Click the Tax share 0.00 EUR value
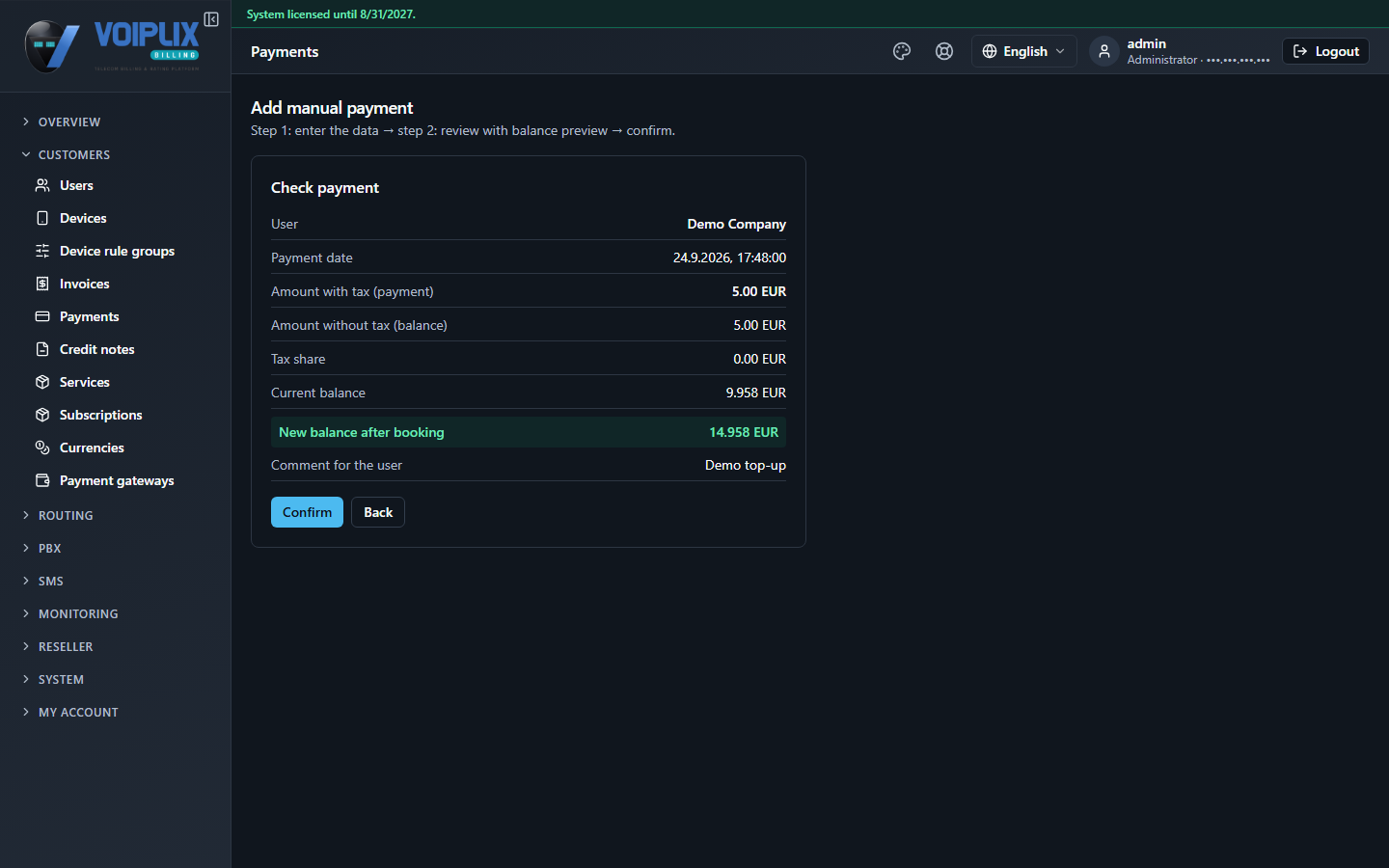The width and height of the screenshot is (1389, 868). tap(759, 359)
